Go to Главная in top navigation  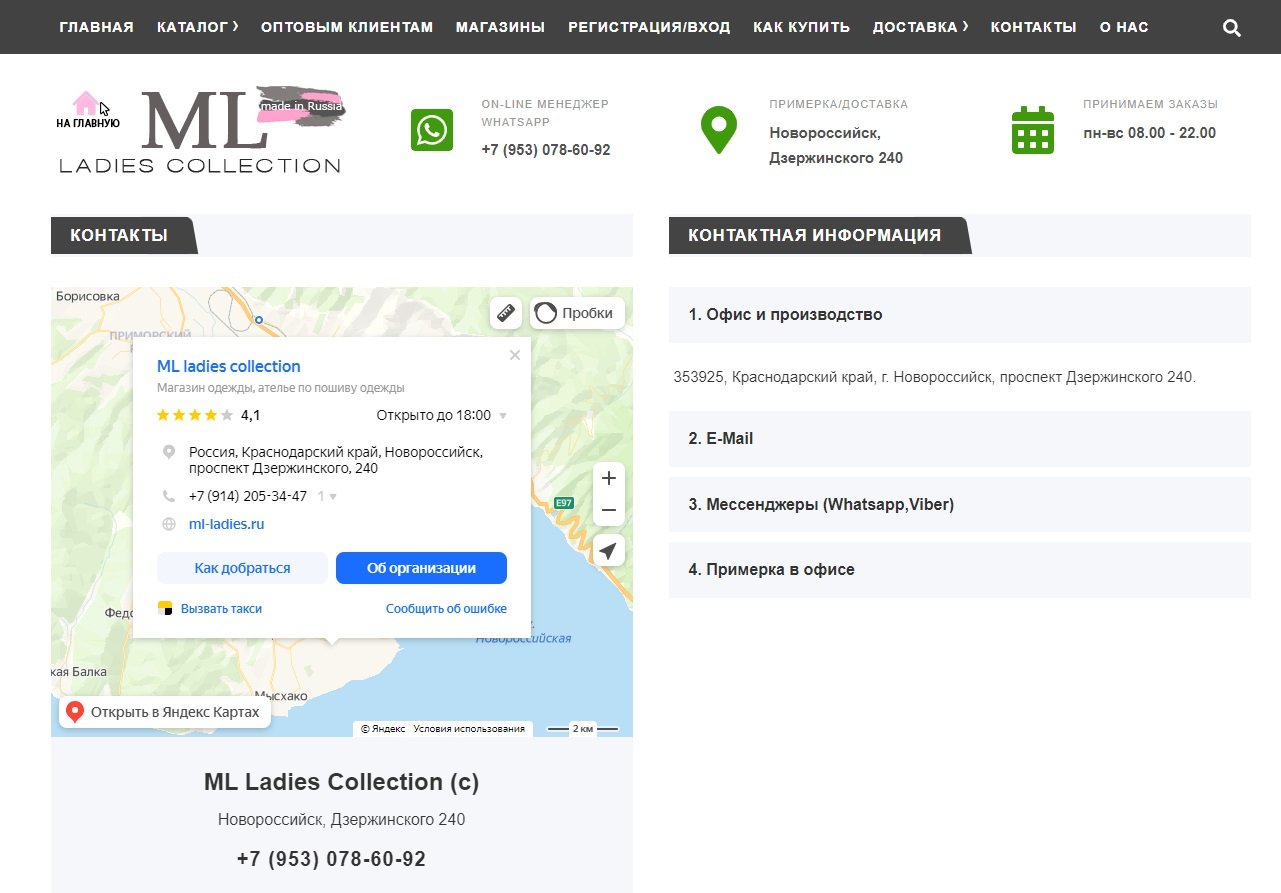[x=96, y=27]
